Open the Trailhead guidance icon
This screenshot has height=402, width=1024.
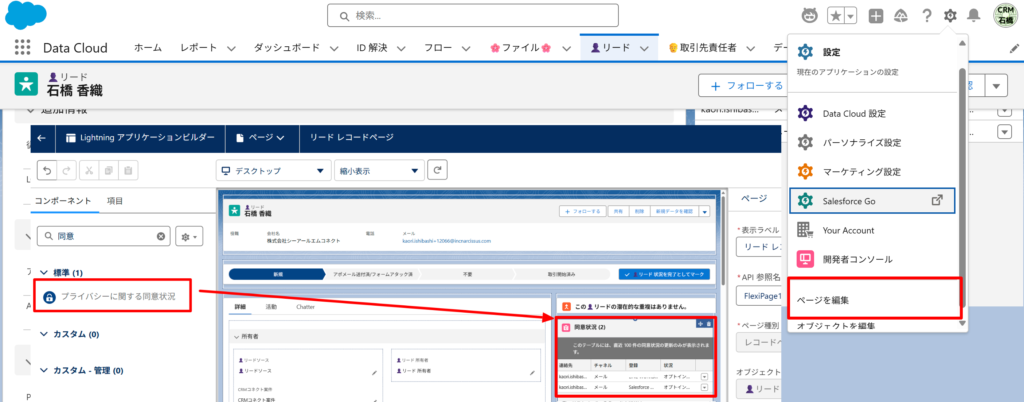tap(901, 16)
